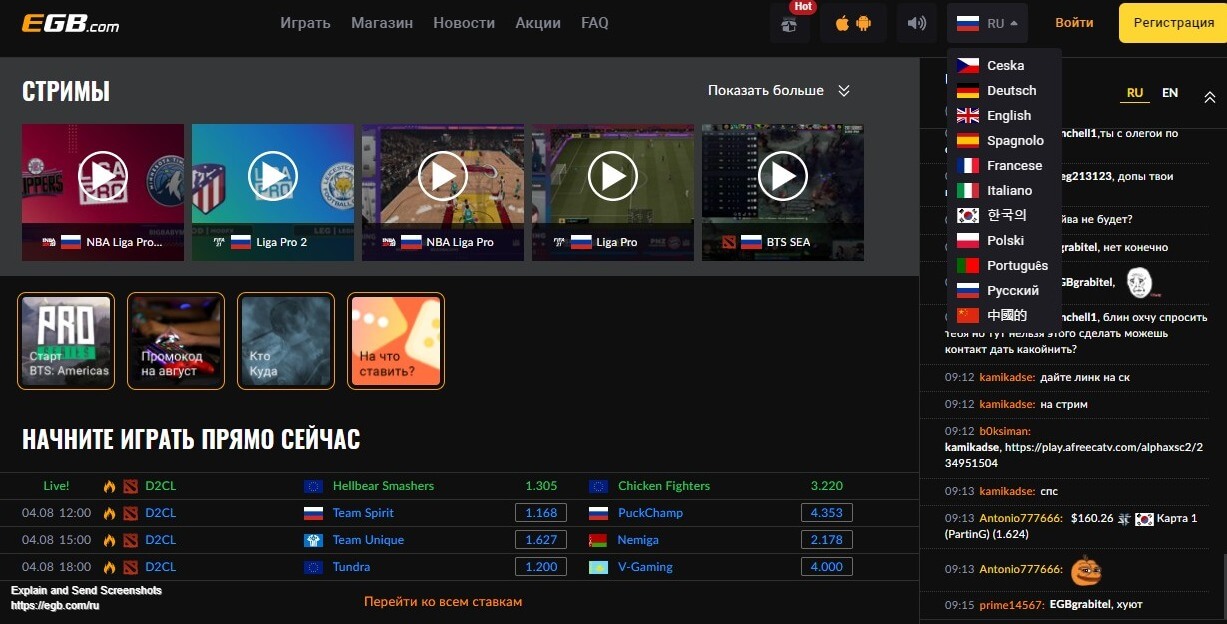This screenshot has width=1227, height=624.
Task: Go to Новости page
Action: click(464, 23)
